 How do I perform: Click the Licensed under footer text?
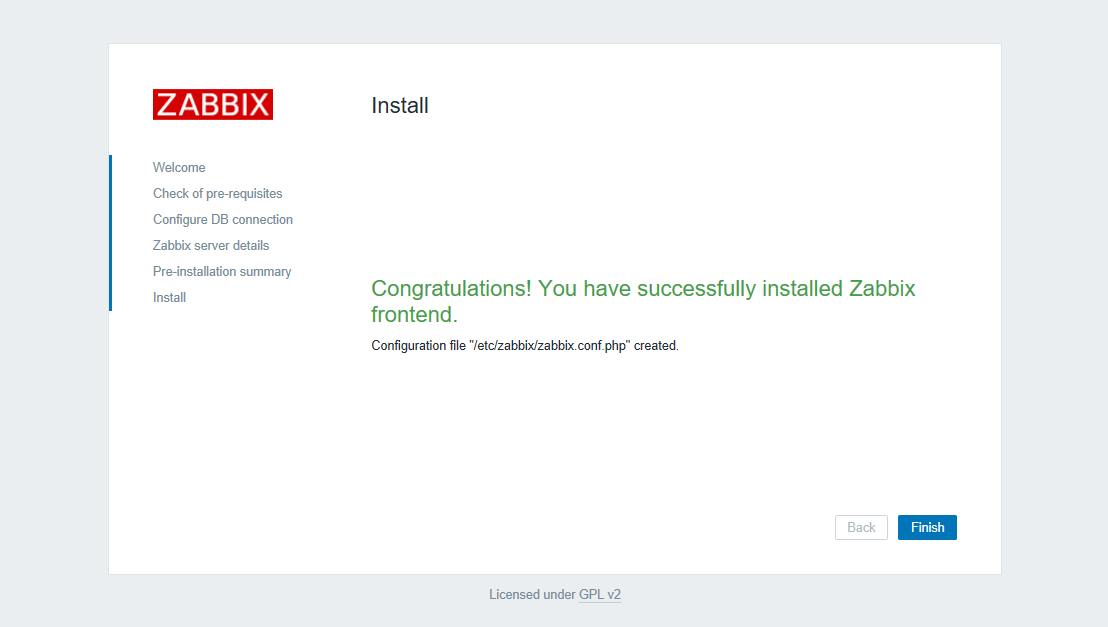(x=532, y=594)
